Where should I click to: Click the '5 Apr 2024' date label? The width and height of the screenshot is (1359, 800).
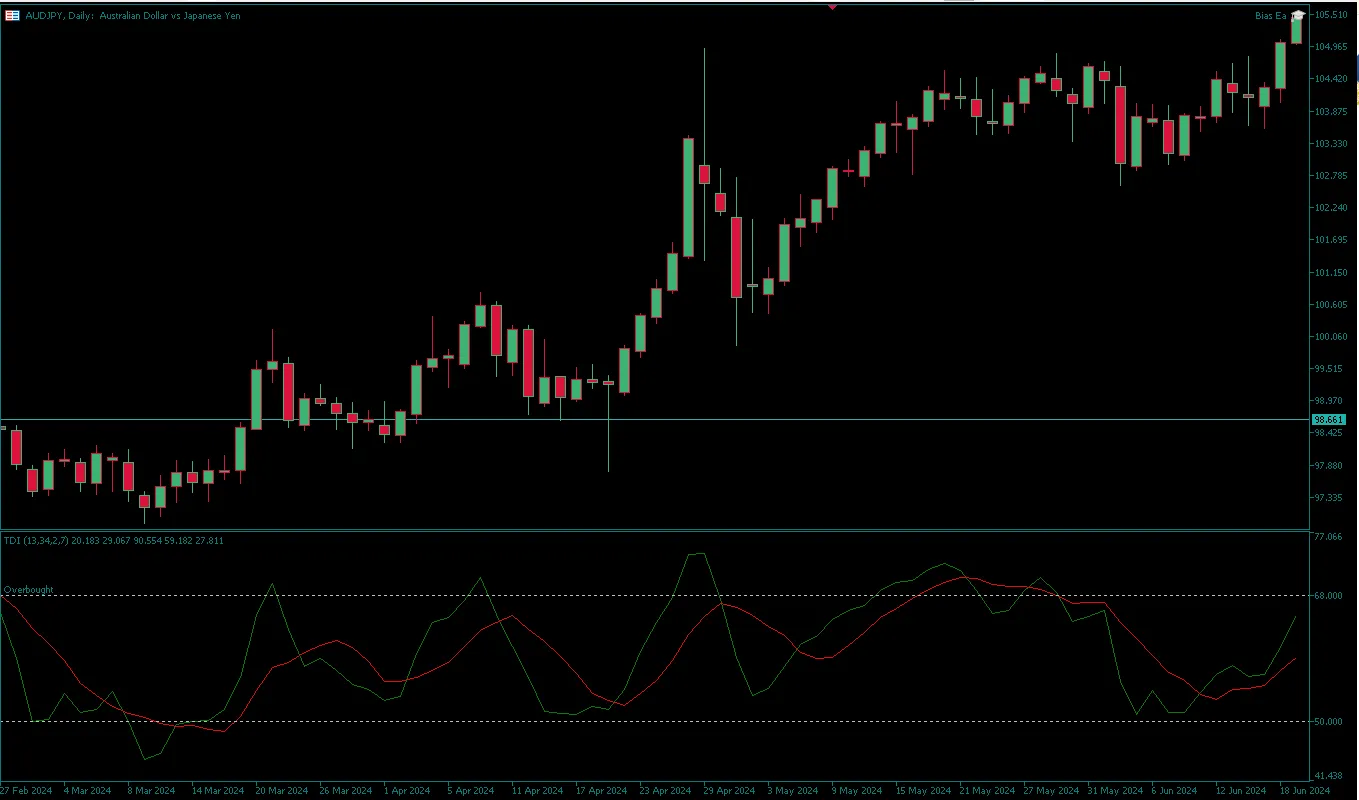pyautogui.click(x=471, y=791)
